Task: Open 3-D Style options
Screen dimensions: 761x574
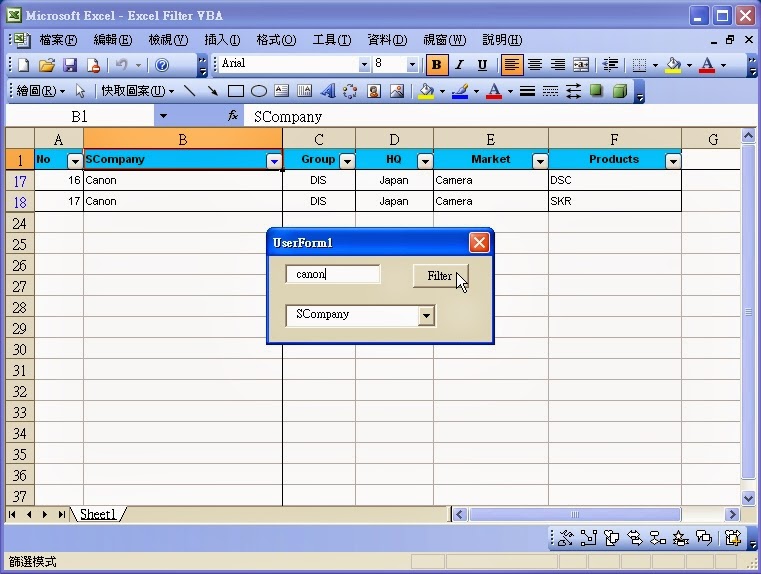Action: click(x=620, y=91)
